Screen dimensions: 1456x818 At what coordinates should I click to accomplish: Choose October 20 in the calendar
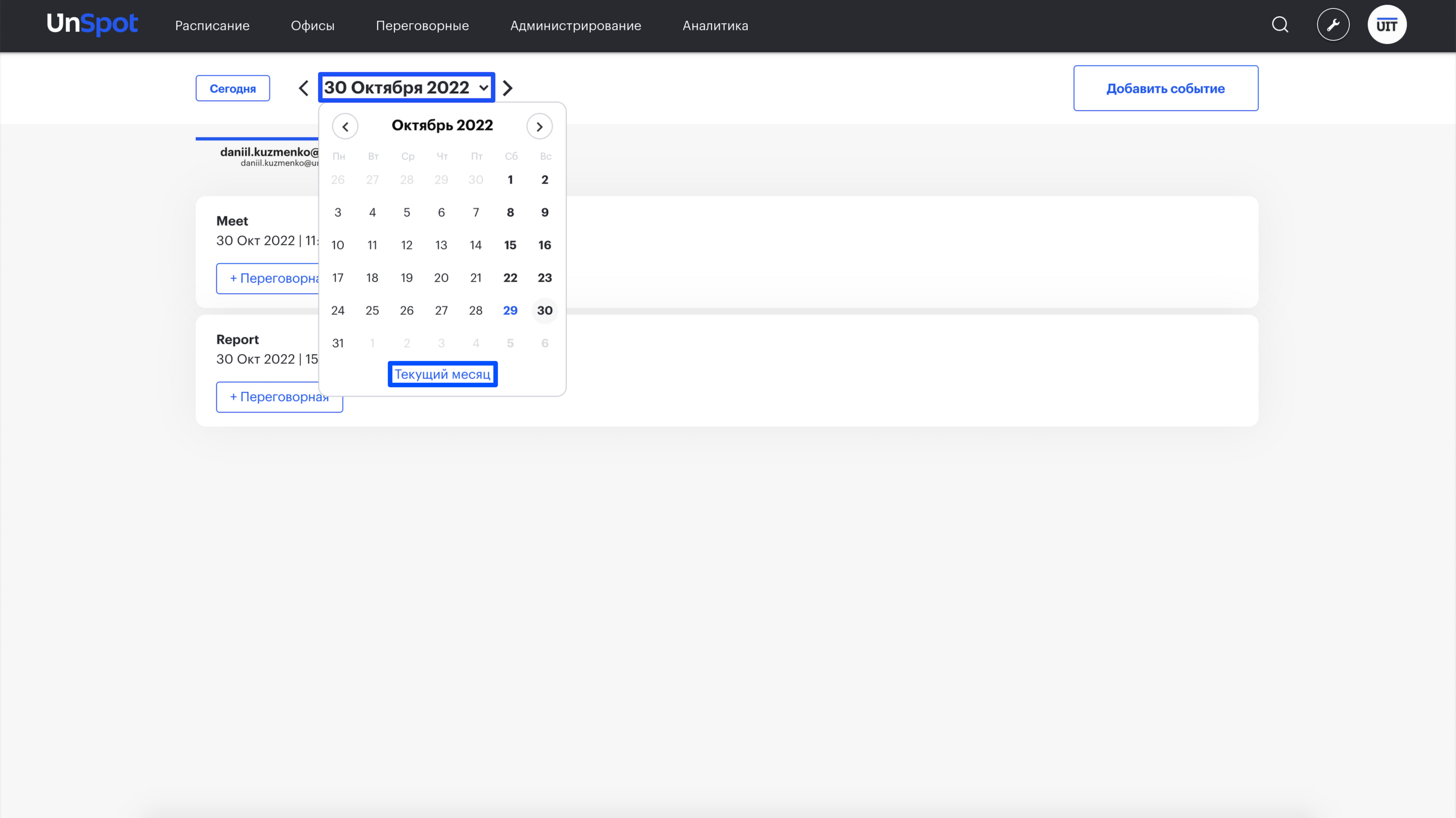coord(442,278)
